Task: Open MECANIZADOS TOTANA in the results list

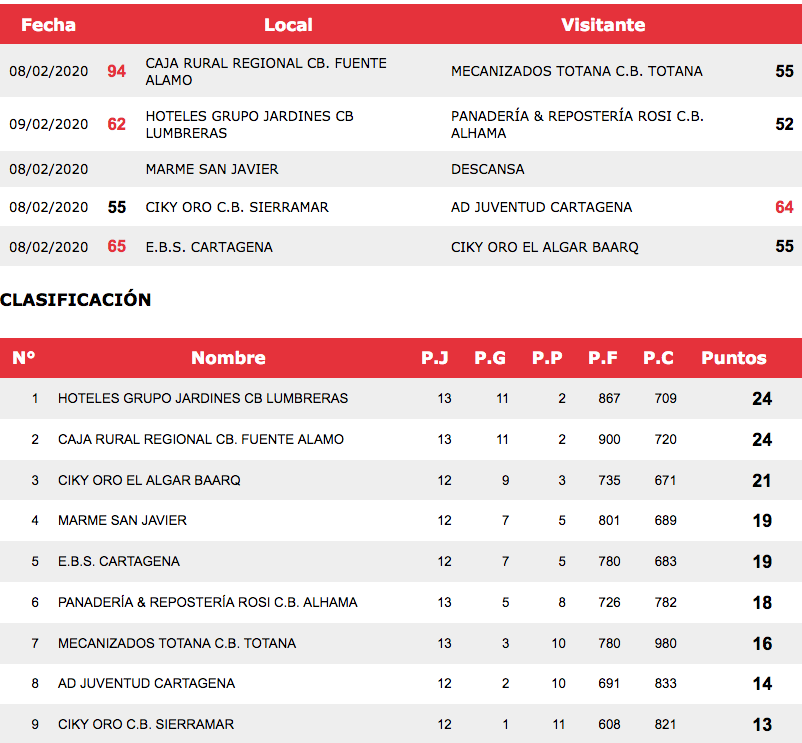Action: pos(576,71)
